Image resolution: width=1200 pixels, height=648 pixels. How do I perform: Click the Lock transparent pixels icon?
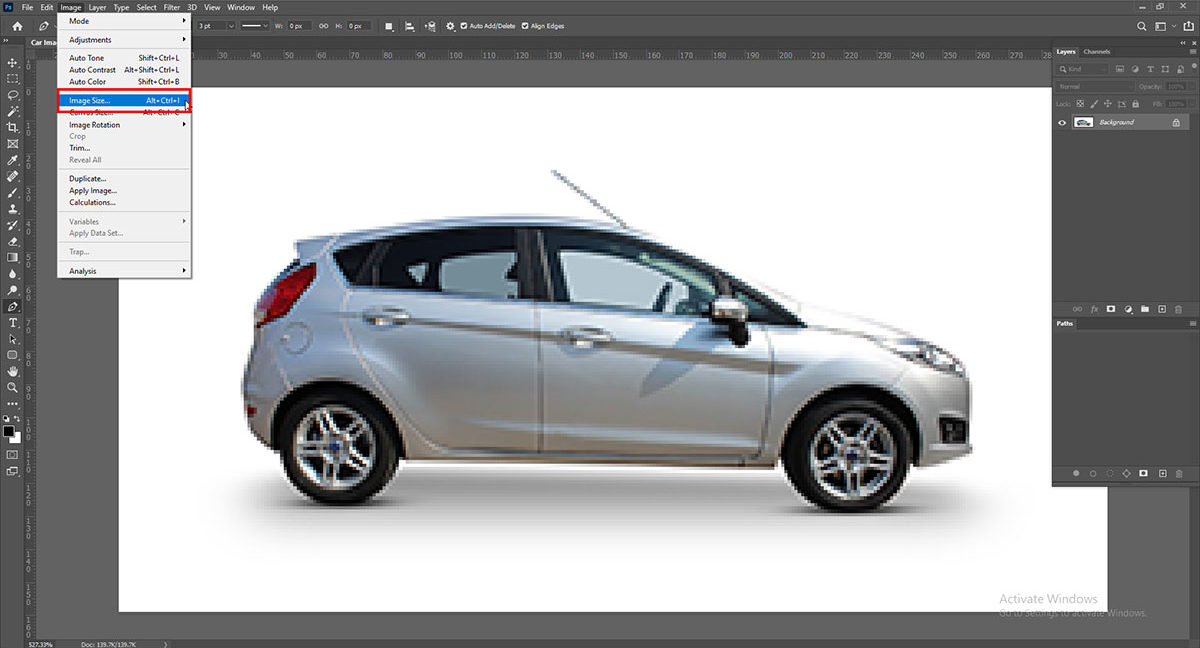(x=1081, y=103)
